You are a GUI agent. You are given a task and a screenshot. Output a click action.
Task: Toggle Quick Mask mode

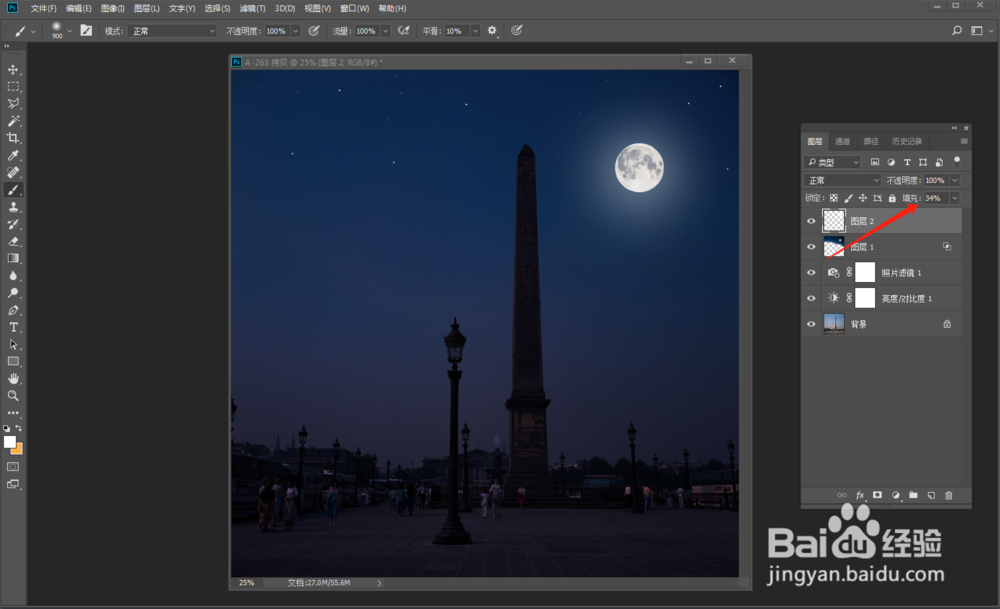[13, 467]
